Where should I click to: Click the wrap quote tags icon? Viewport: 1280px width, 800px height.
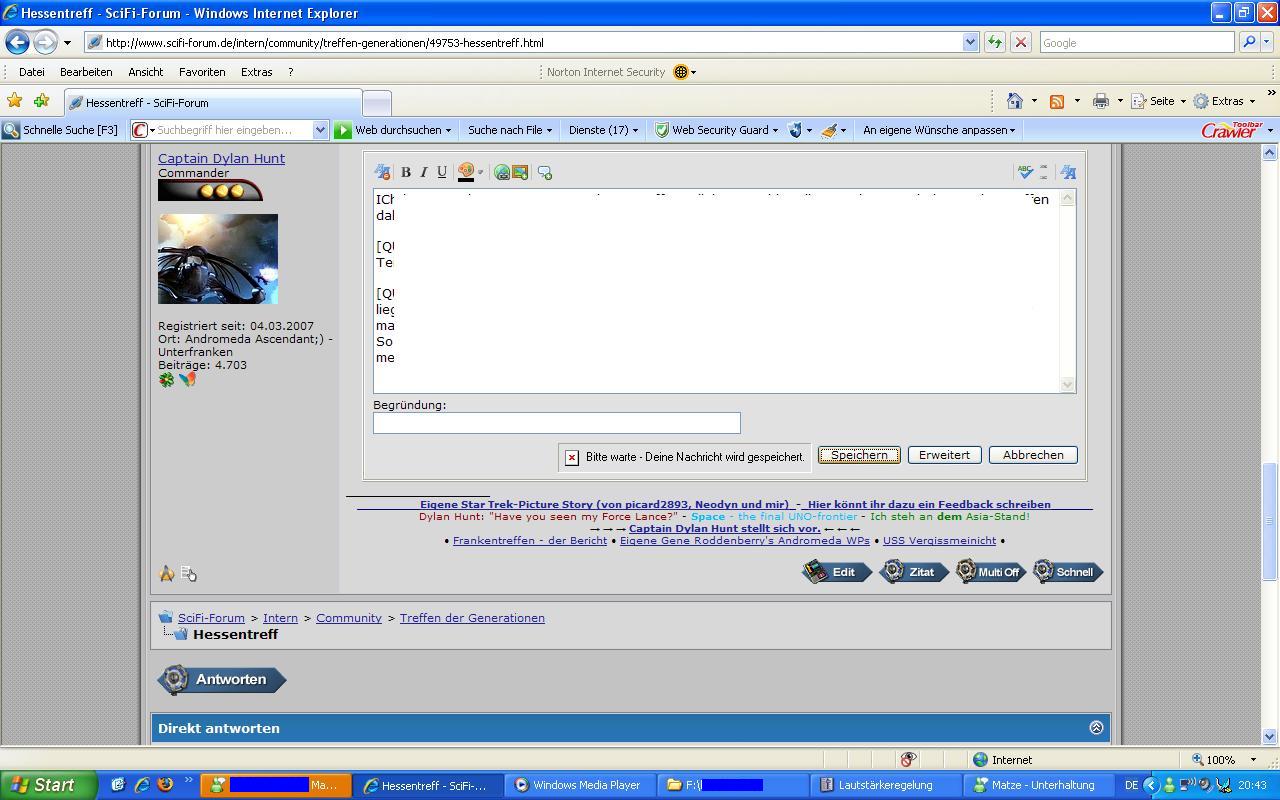pos(545,173)
